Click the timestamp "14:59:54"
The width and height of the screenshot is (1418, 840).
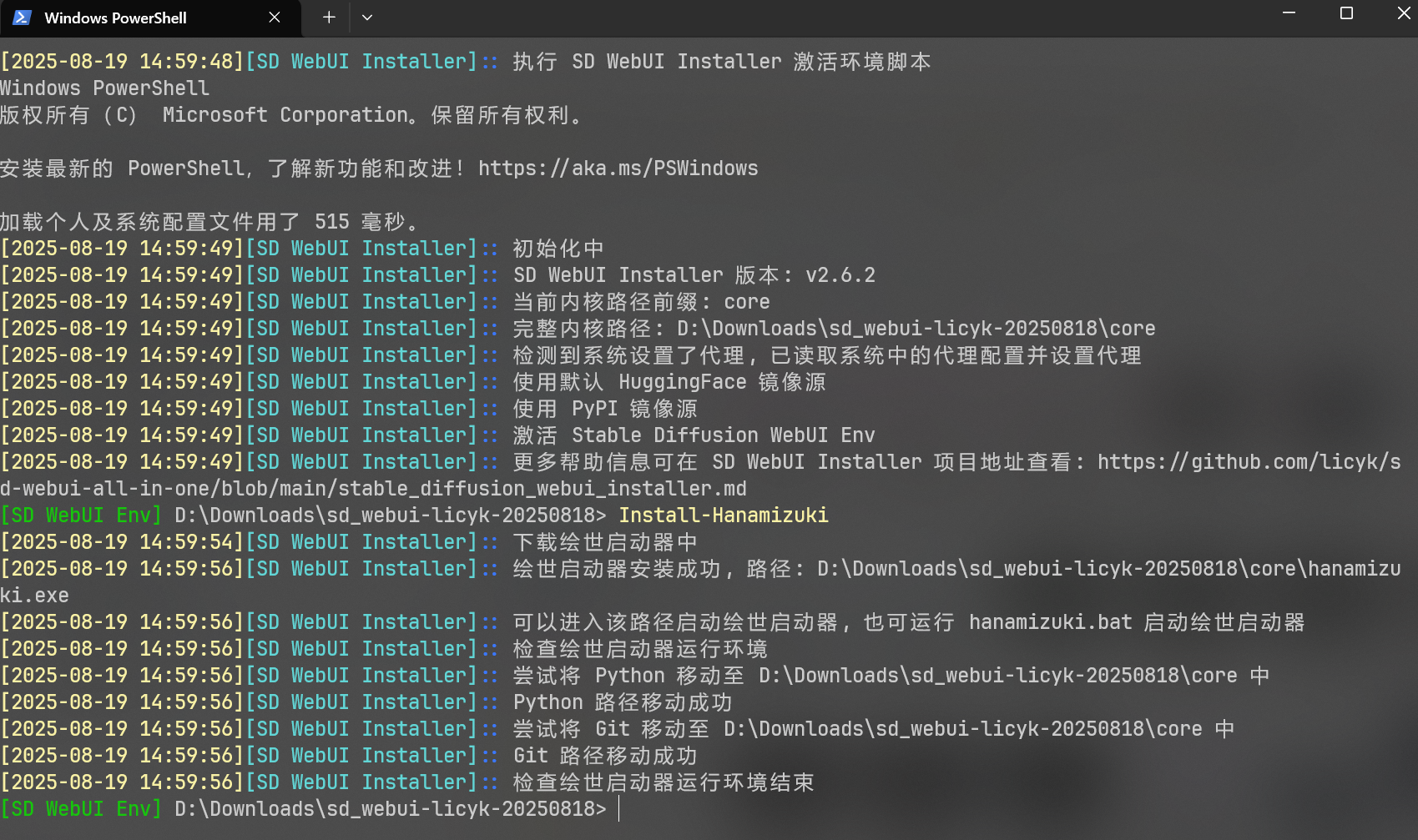coord(186,542)
